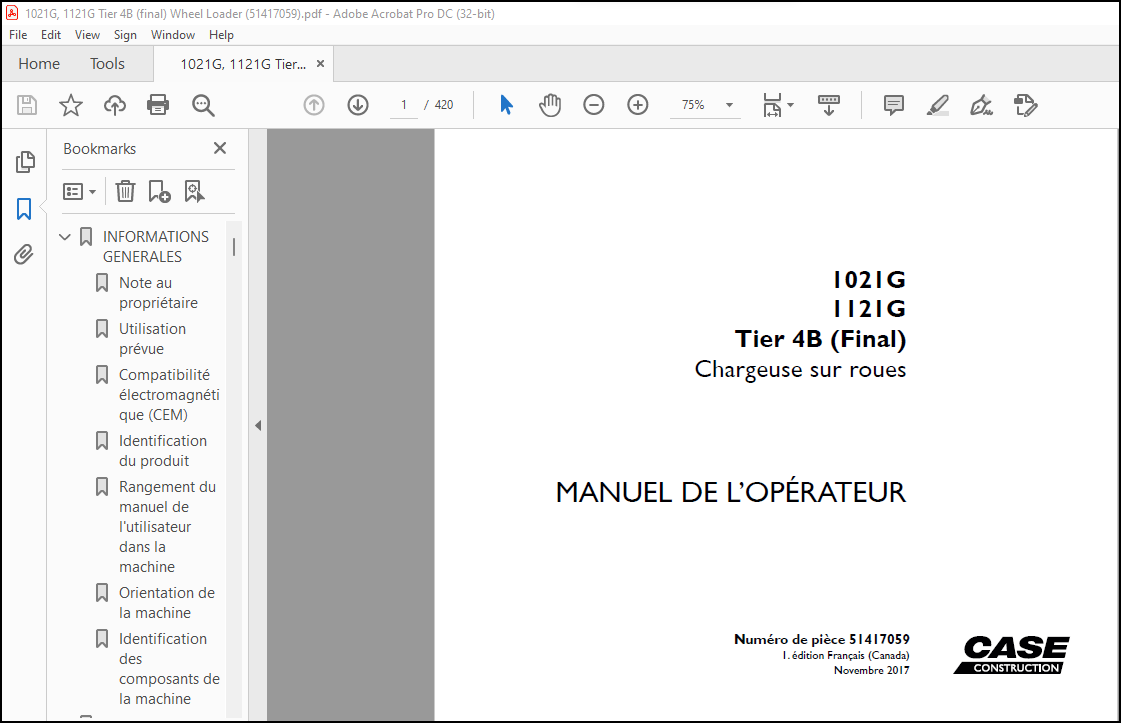Toggle the Bookmarks panel icon

coord(24,209)
